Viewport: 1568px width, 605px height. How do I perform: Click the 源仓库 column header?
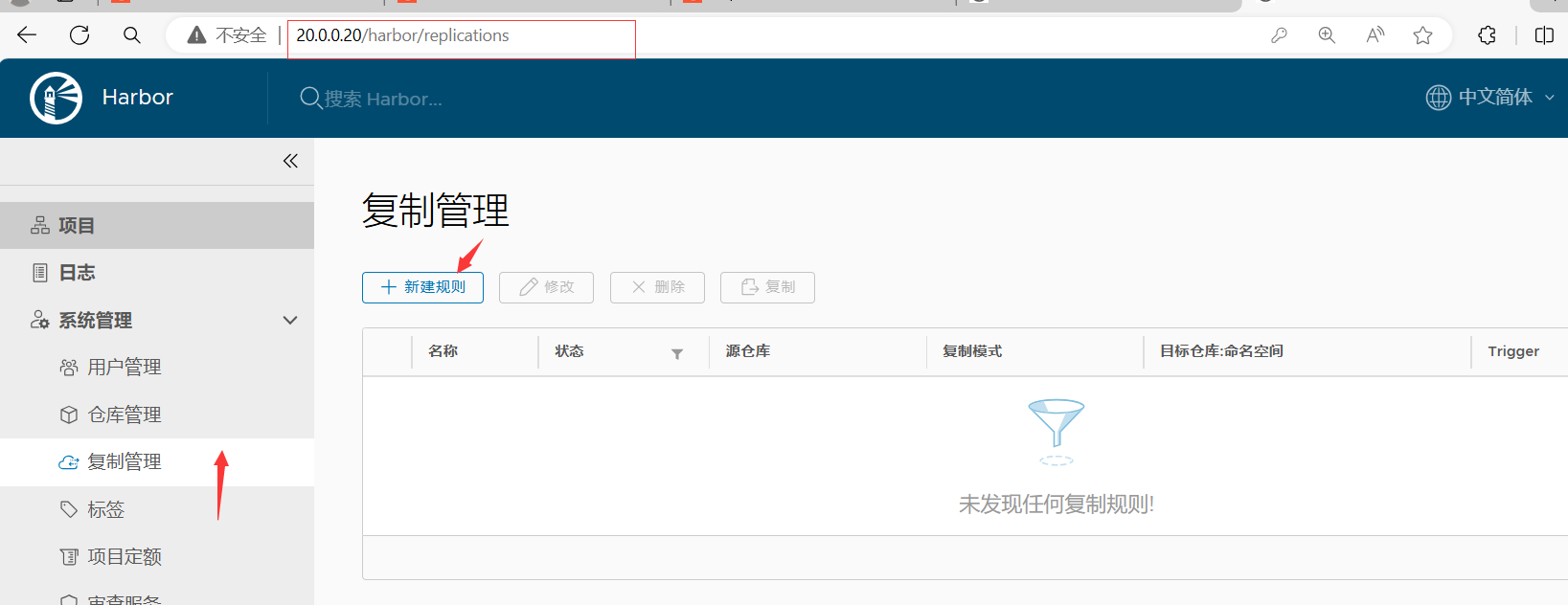(748, 351)
